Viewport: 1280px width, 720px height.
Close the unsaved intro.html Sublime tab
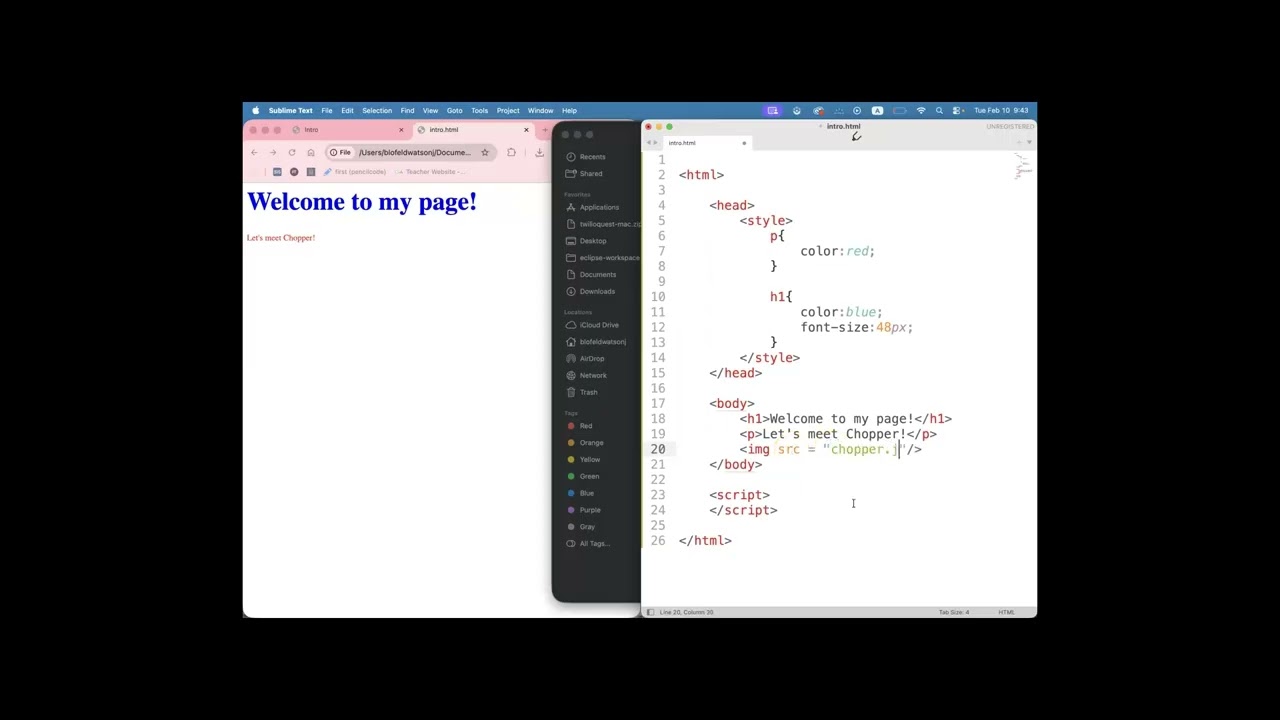pyautogui.click(x=744, y=143)
